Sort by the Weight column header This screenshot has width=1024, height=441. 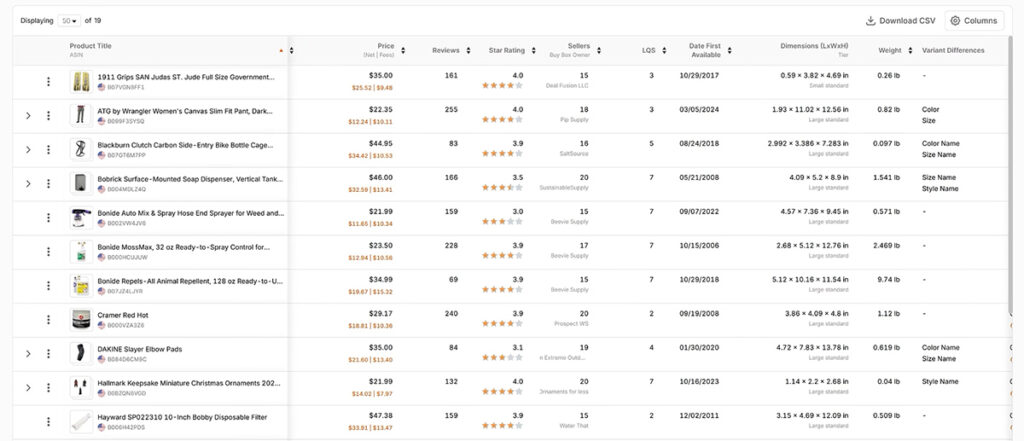[889, 50]
